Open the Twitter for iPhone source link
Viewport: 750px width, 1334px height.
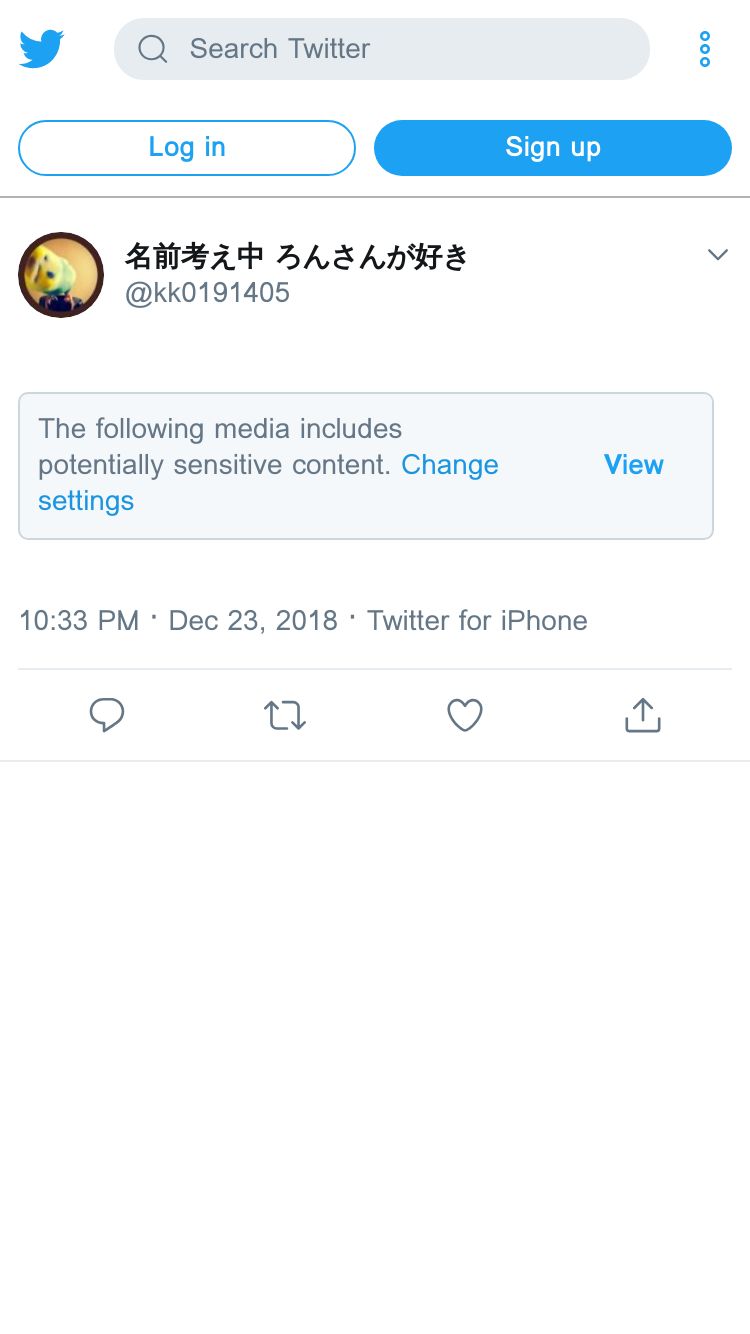[477, 621]
